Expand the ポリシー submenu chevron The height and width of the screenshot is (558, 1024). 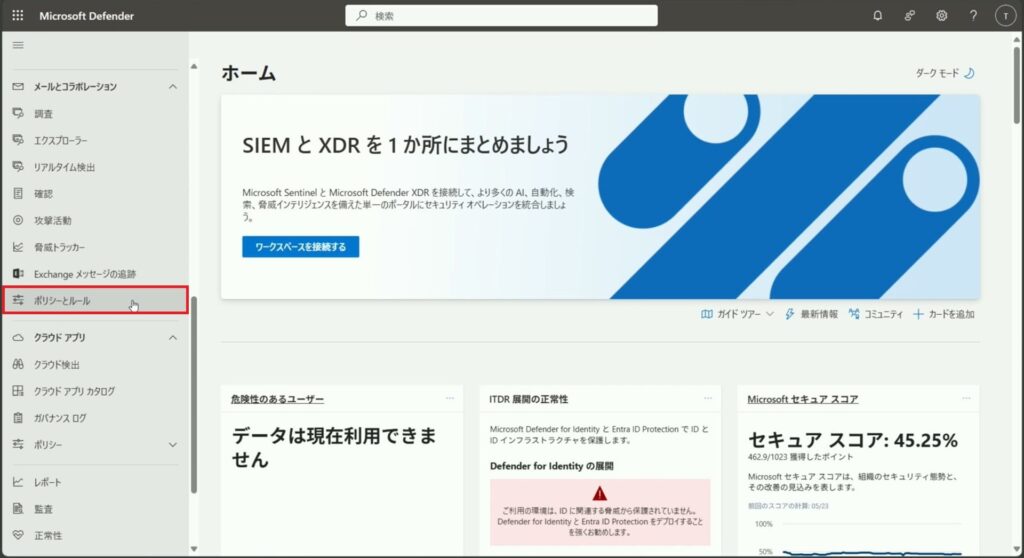pyautogui.click(x=172, y=444)
